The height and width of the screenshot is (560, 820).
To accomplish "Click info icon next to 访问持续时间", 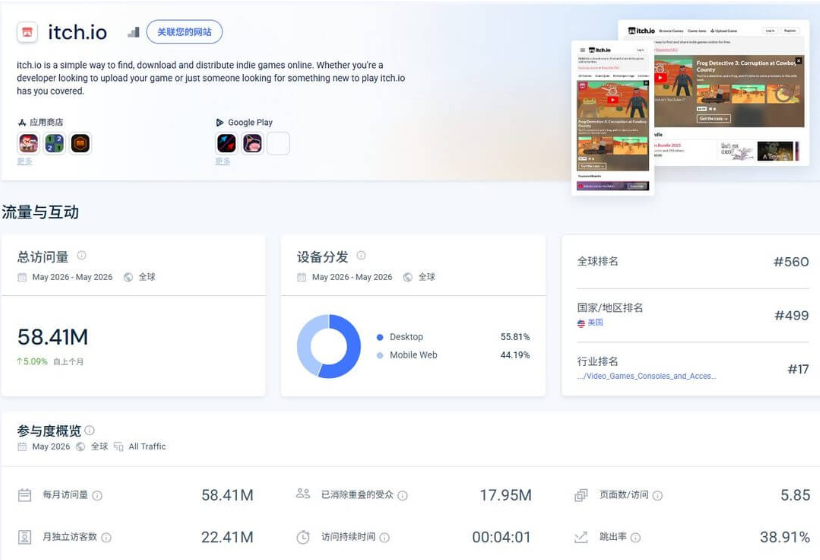I will pyautogui.click(x=384, y=537).
